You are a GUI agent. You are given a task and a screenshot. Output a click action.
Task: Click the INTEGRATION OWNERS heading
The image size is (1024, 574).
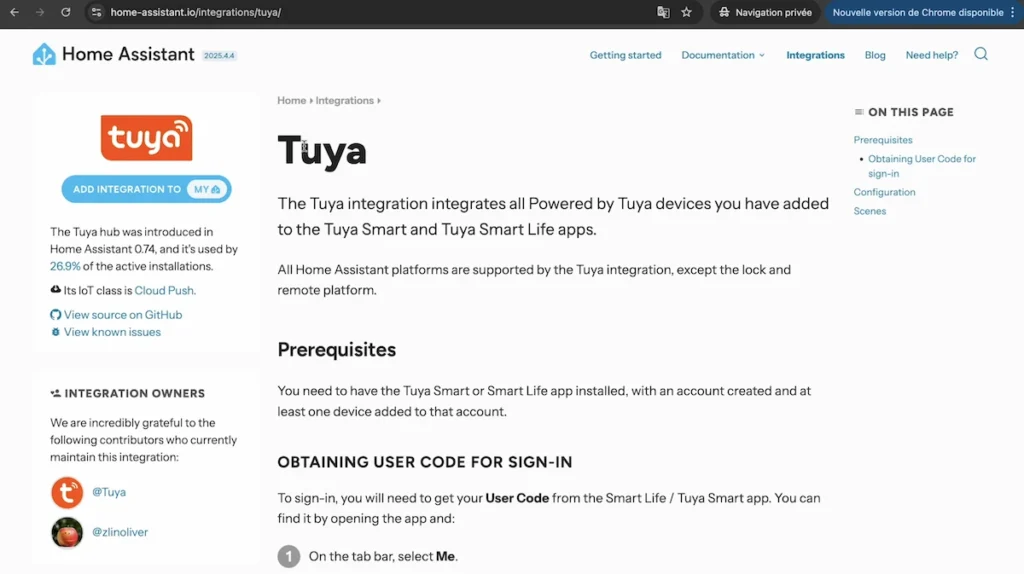pyautogui.click(x=134, y=394)
